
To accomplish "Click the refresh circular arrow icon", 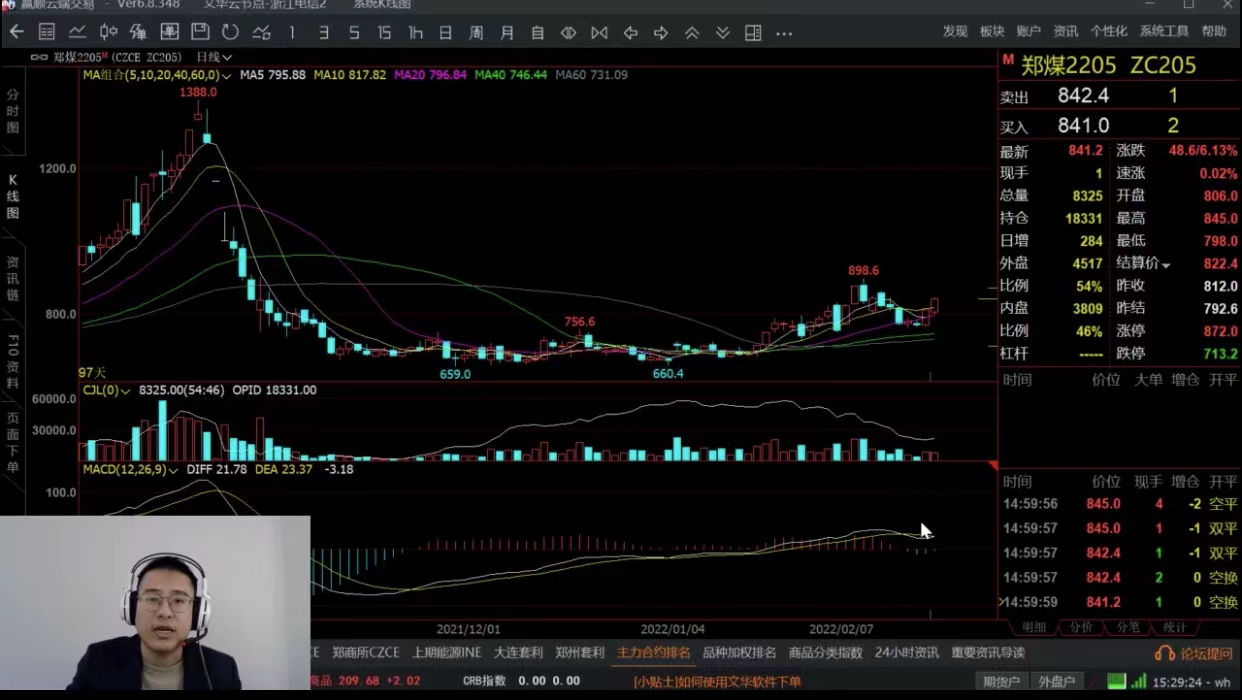I will tap(230, 32).
